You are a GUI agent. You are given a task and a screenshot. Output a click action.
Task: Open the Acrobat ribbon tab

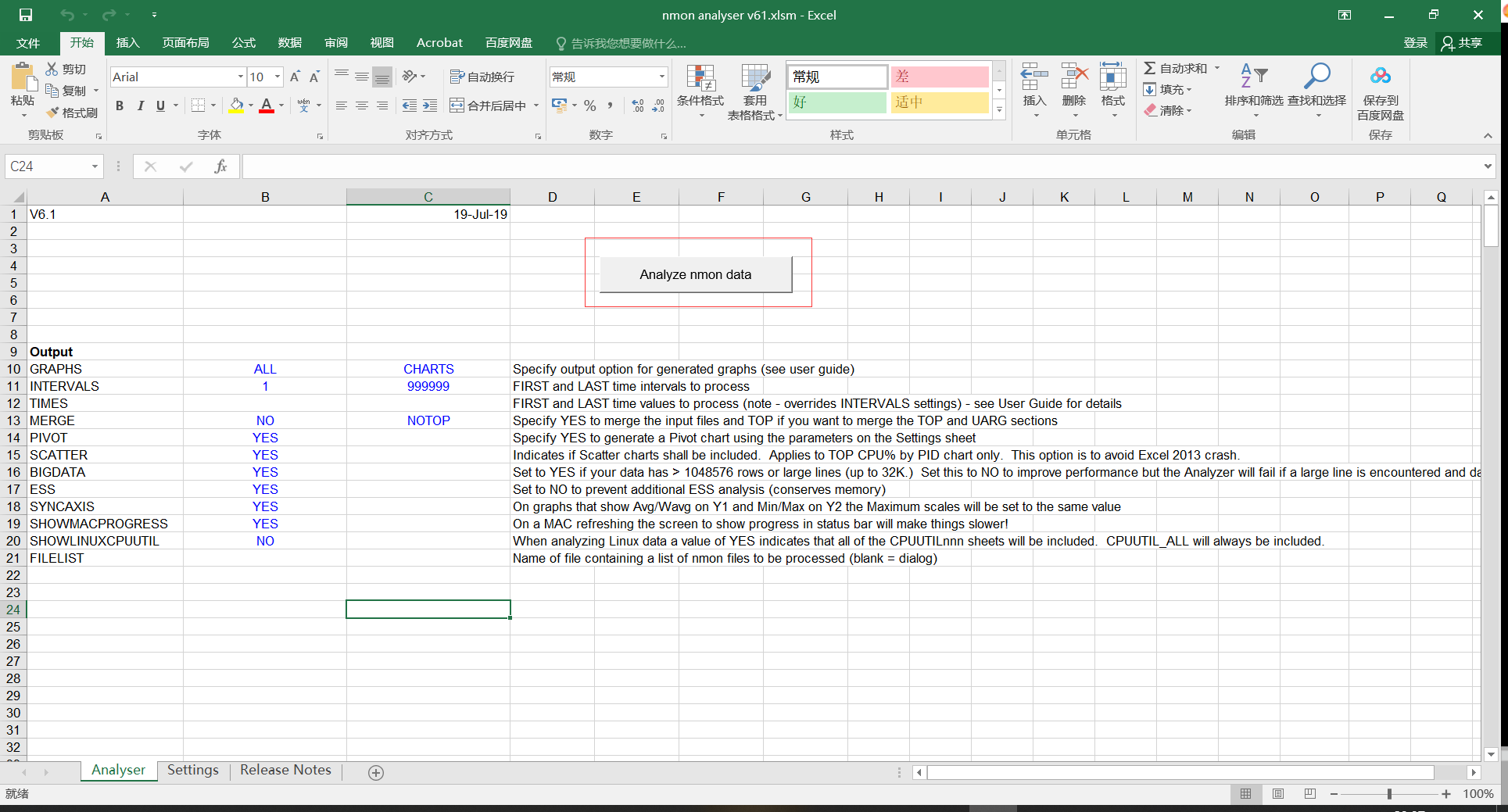(439, 43)
